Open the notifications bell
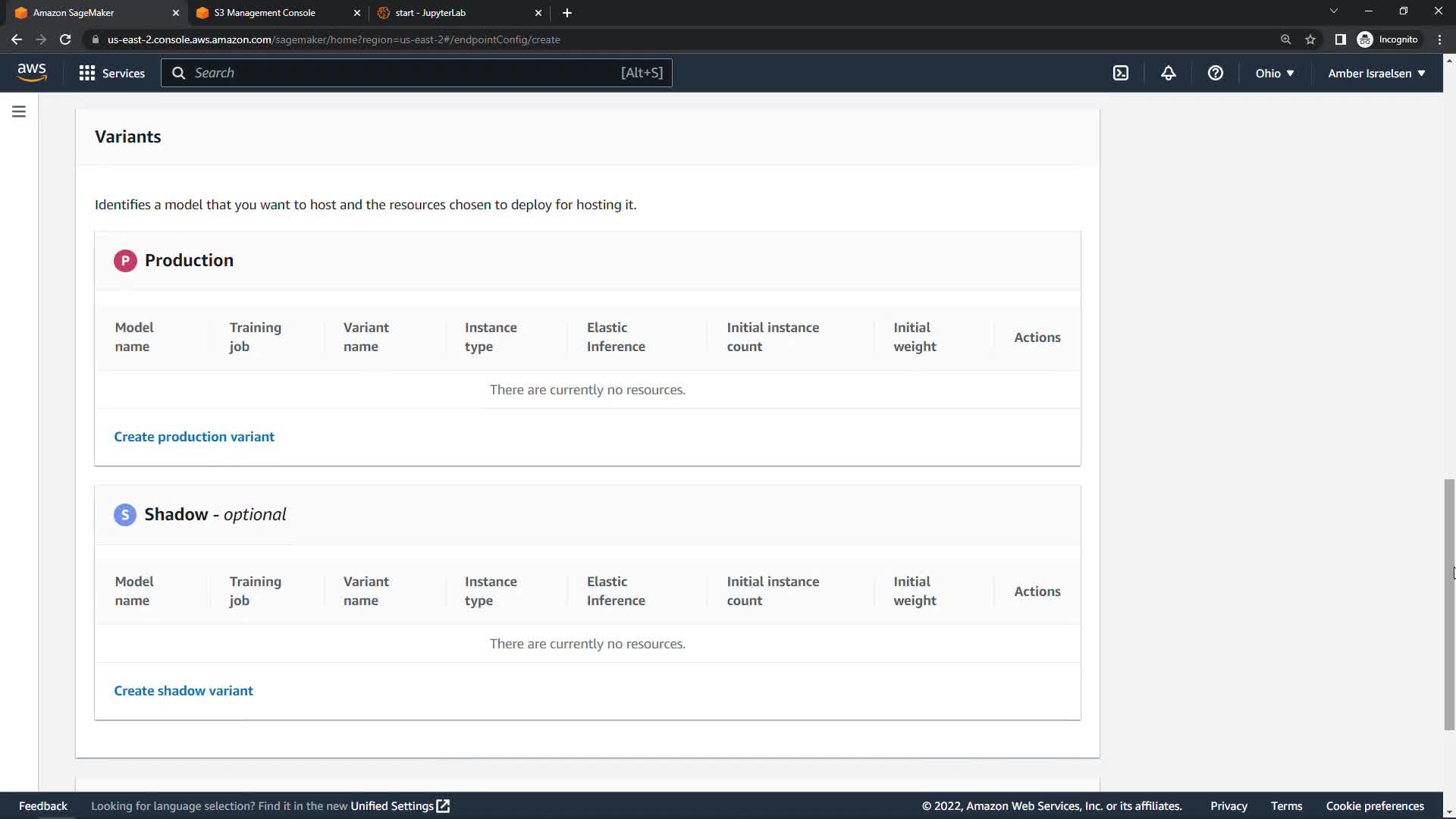The width and height of the screenshot is (1456, 819). click(1168, 73)
